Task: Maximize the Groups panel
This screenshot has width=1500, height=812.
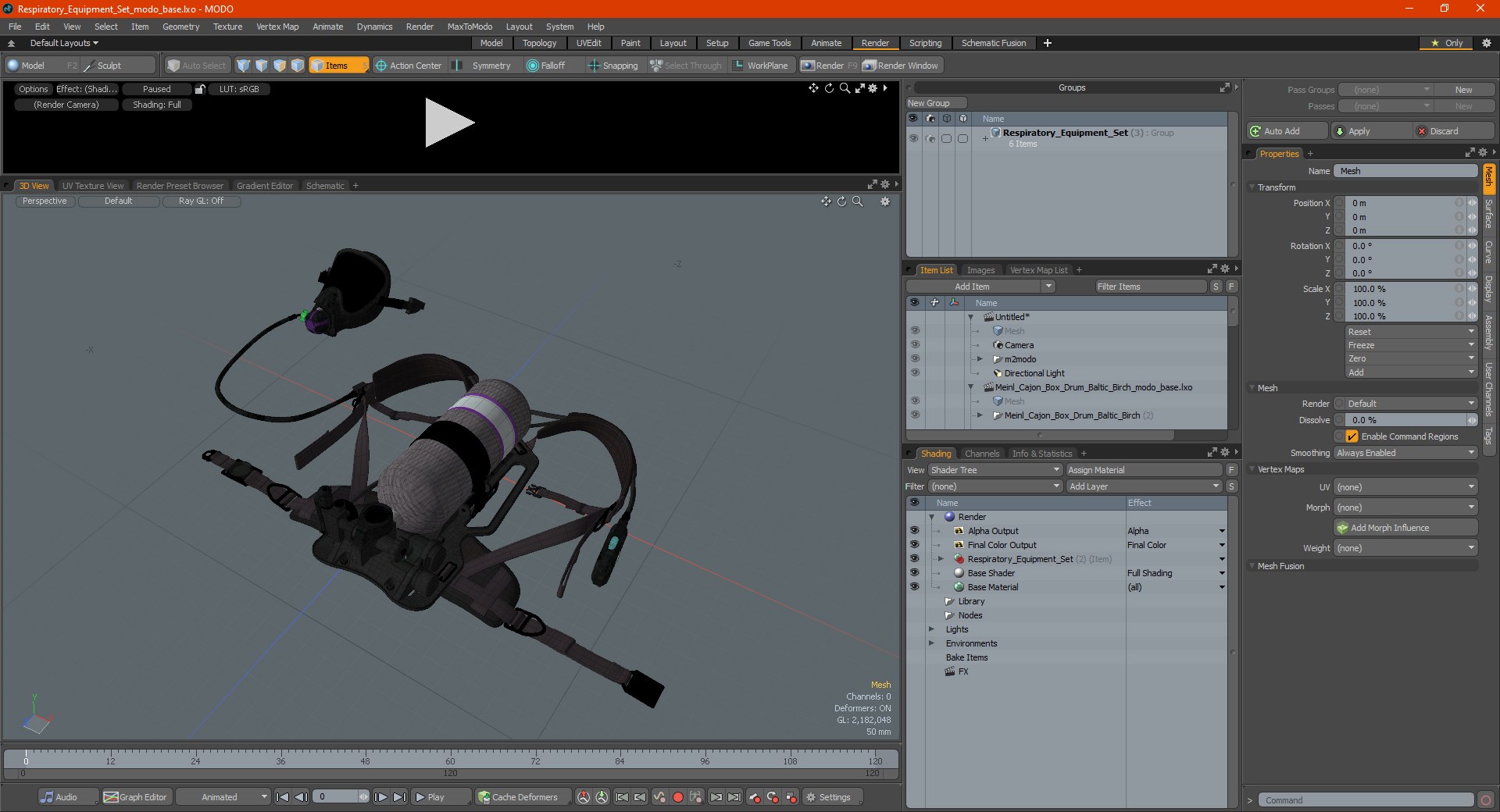Action: (1224, 87)
